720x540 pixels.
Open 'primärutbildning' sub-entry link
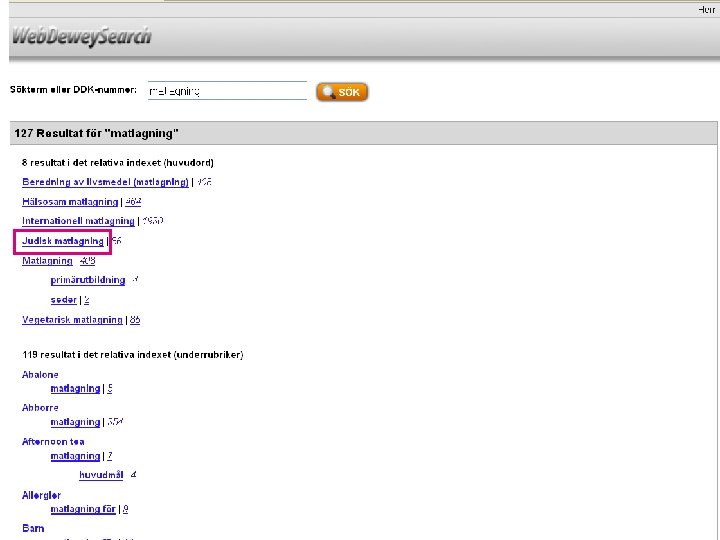click(88, 280)
